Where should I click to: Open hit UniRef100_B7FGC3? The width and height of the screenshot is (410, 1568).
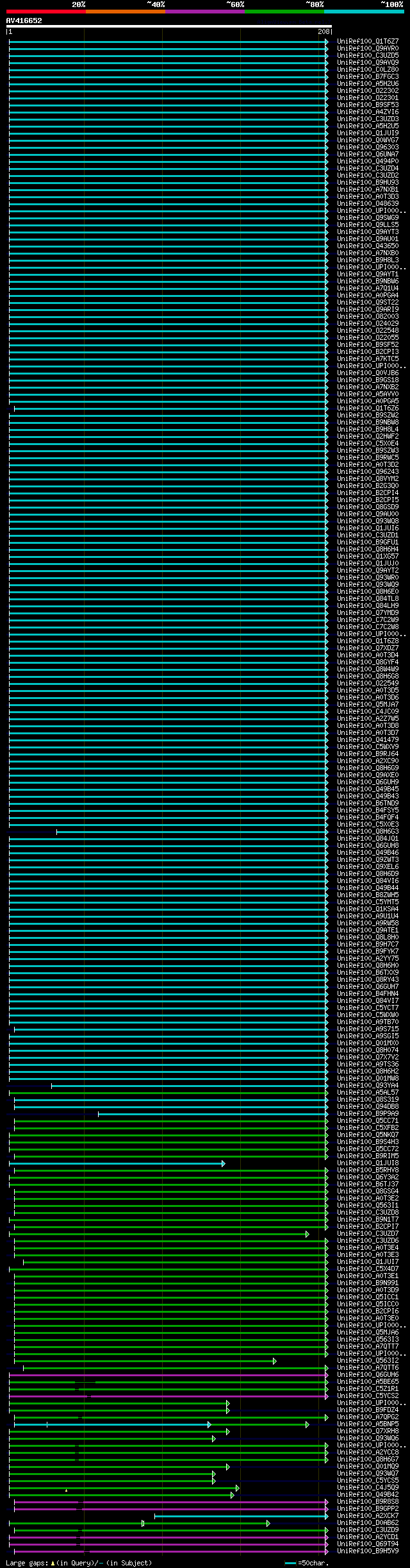368,76
